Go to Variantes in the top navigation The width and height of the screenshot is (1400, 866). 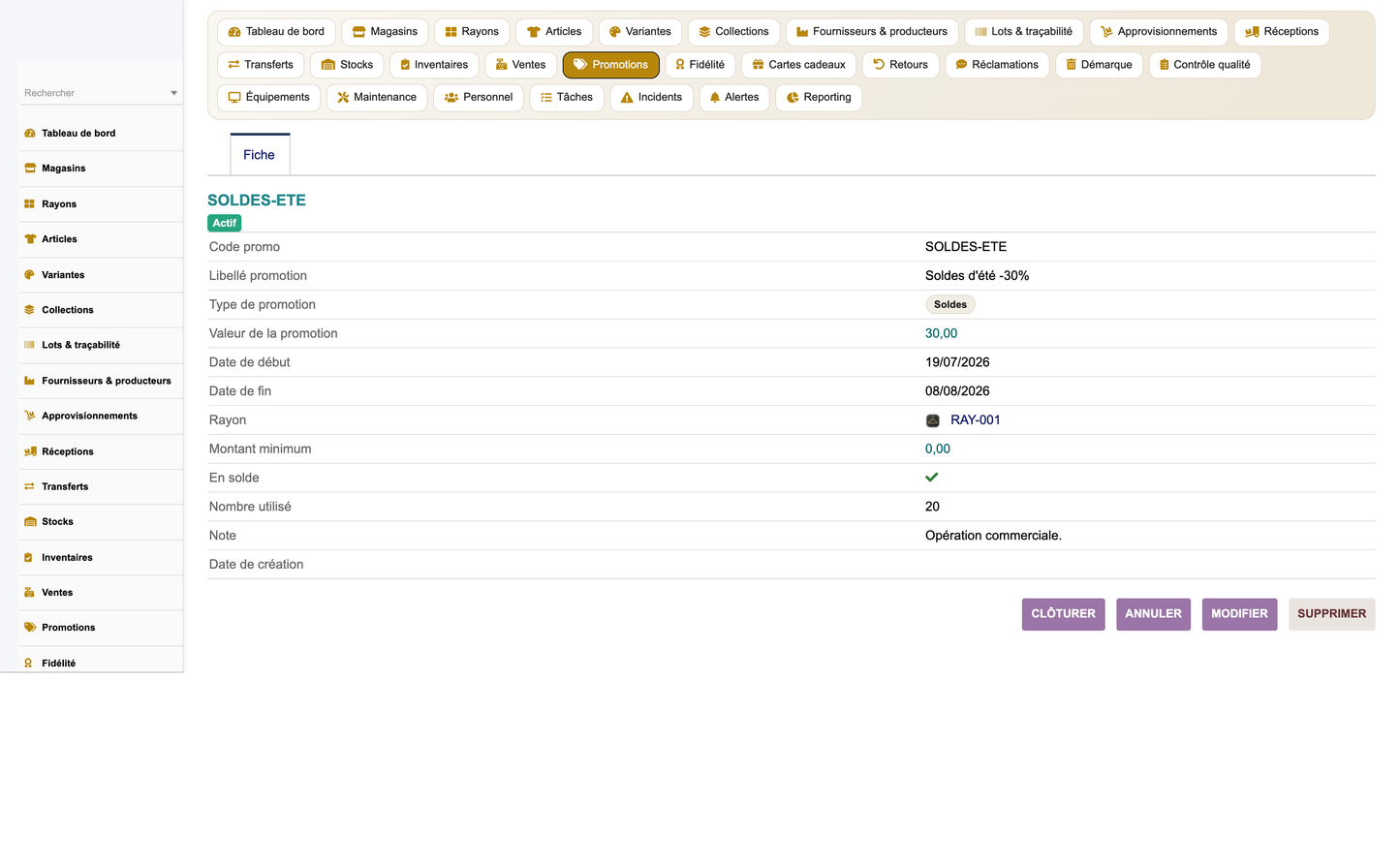pos(640,32)
